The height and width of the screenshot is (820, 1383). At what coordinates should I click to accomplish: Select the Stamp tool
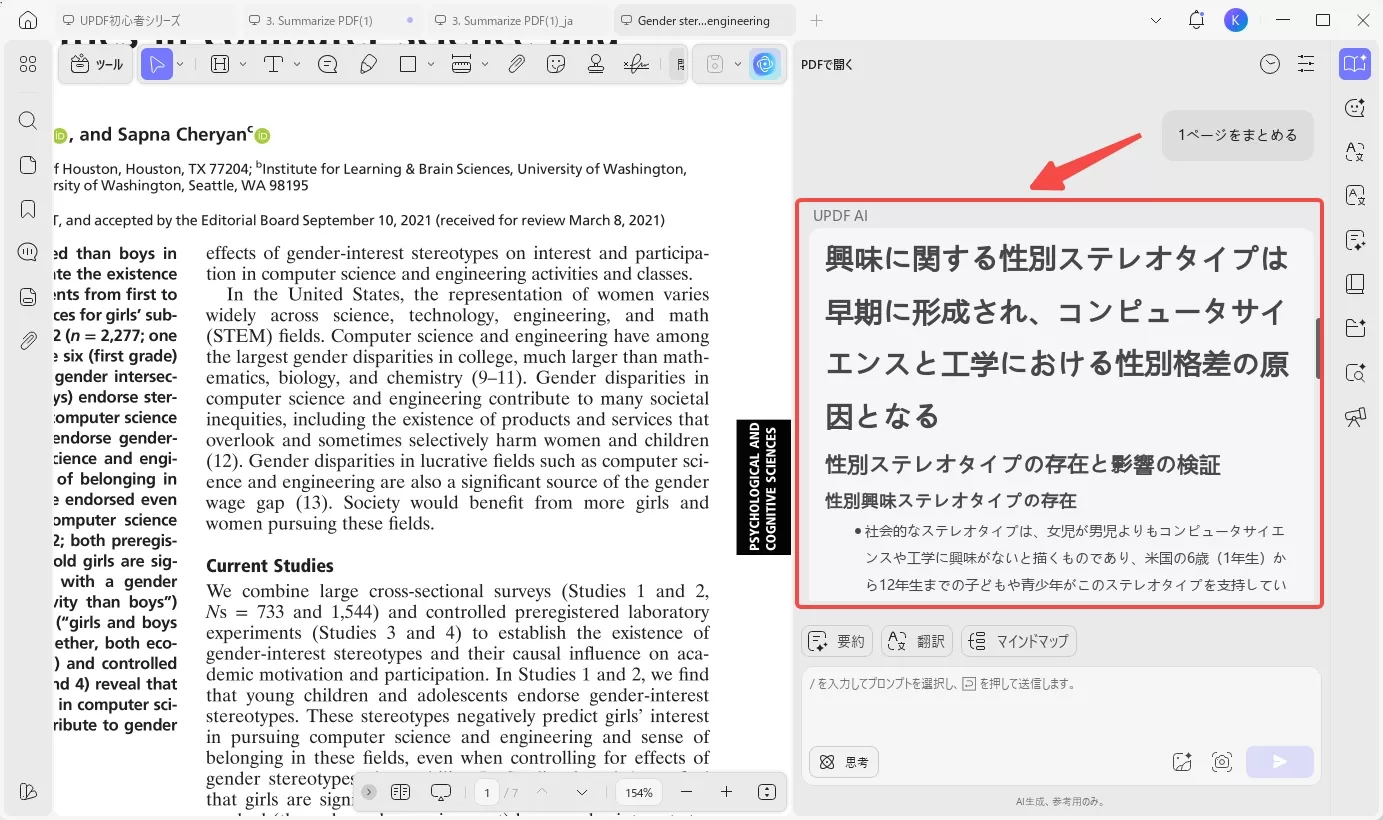click(x=595, y=63)
